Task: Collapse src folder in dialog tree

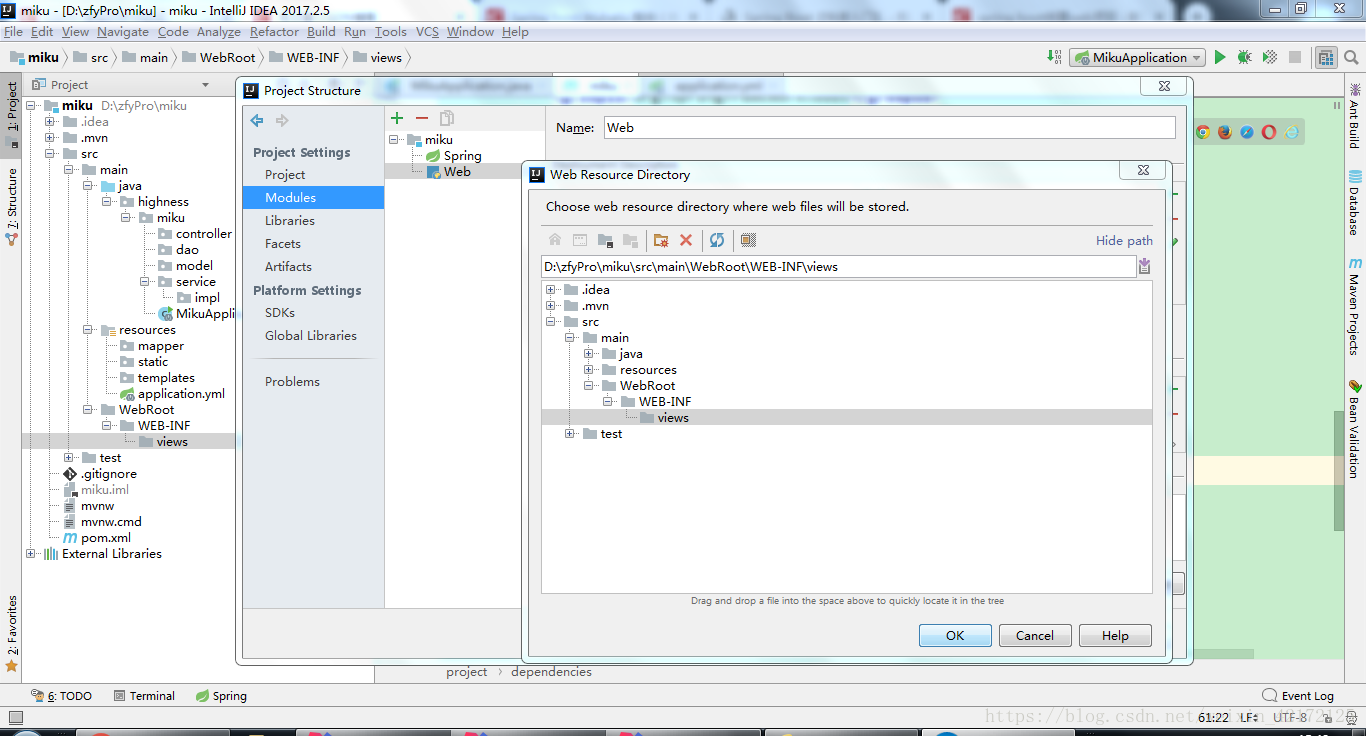Action: [551, 322]
